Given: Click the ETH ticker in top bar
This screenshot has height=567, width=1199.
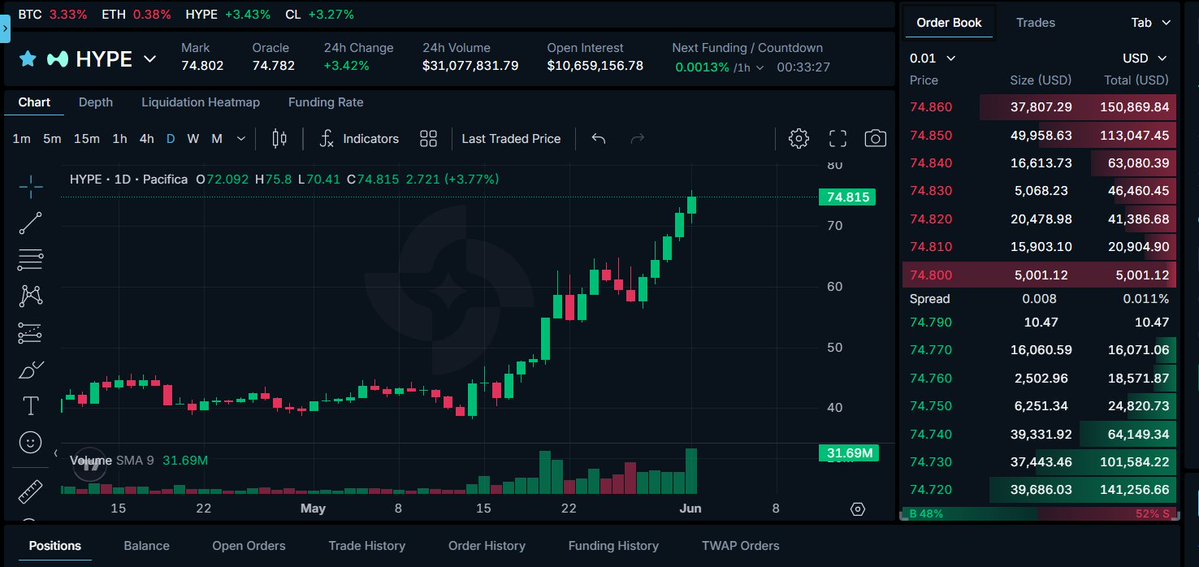Looking at the screenshot, I should click(x=136, y=15).
